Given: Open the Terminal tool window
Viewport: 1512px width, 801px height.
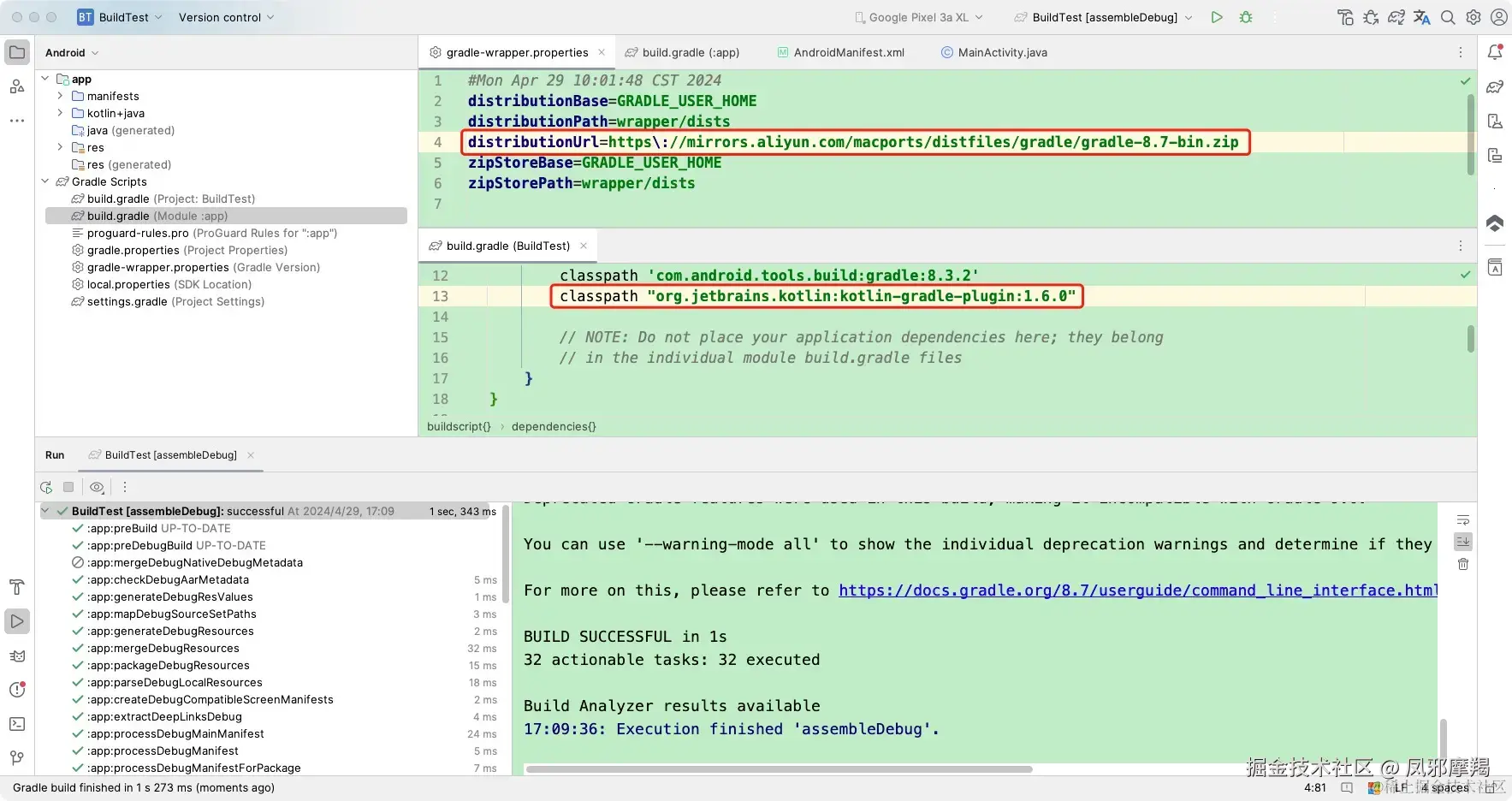Looking at the screenshot, I should click(x=17, y=724).
